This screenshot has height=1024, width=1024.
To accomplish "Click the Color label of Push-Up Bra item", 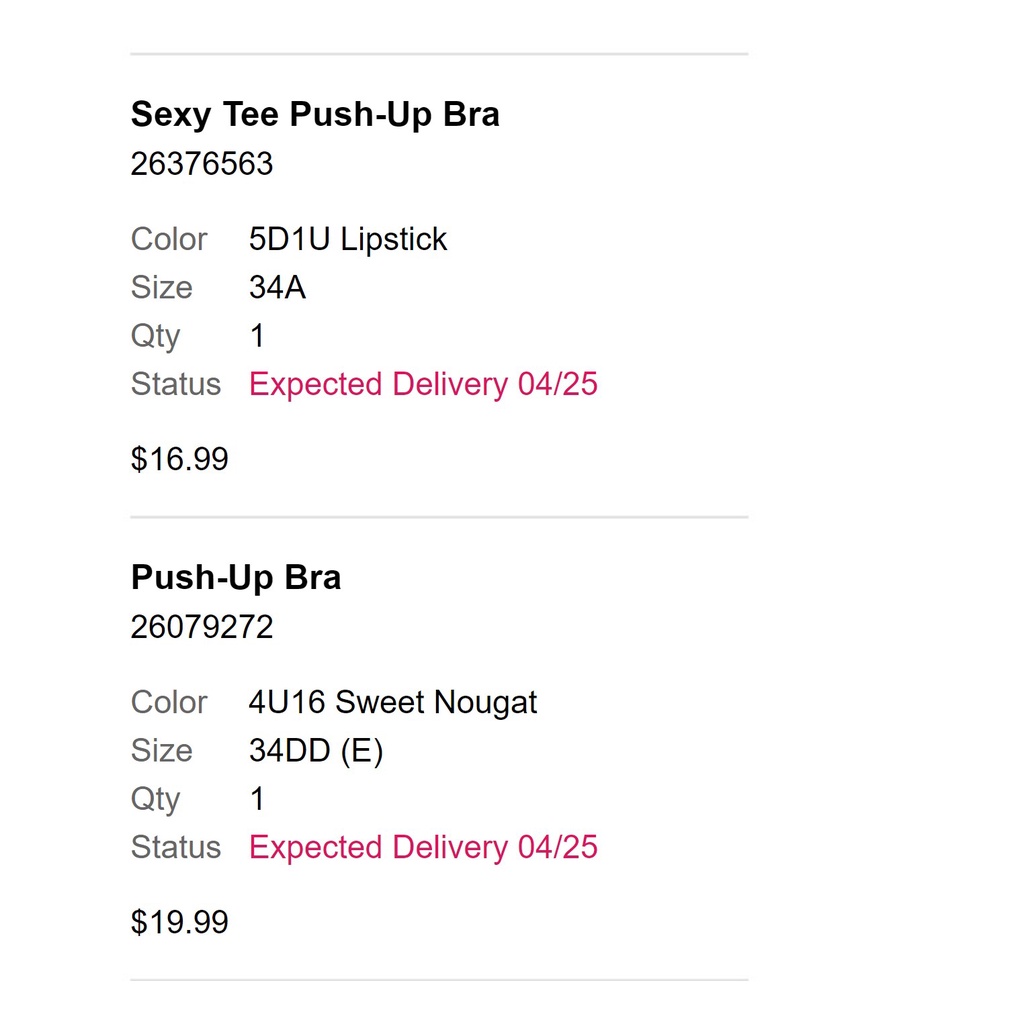I will (168, 702).
